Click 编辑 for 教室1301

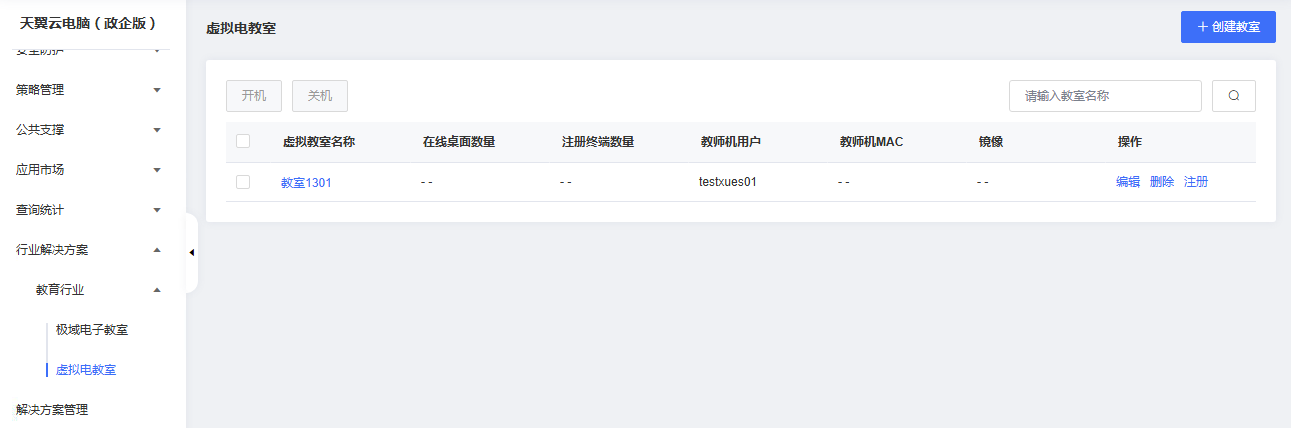(1128, 182)
